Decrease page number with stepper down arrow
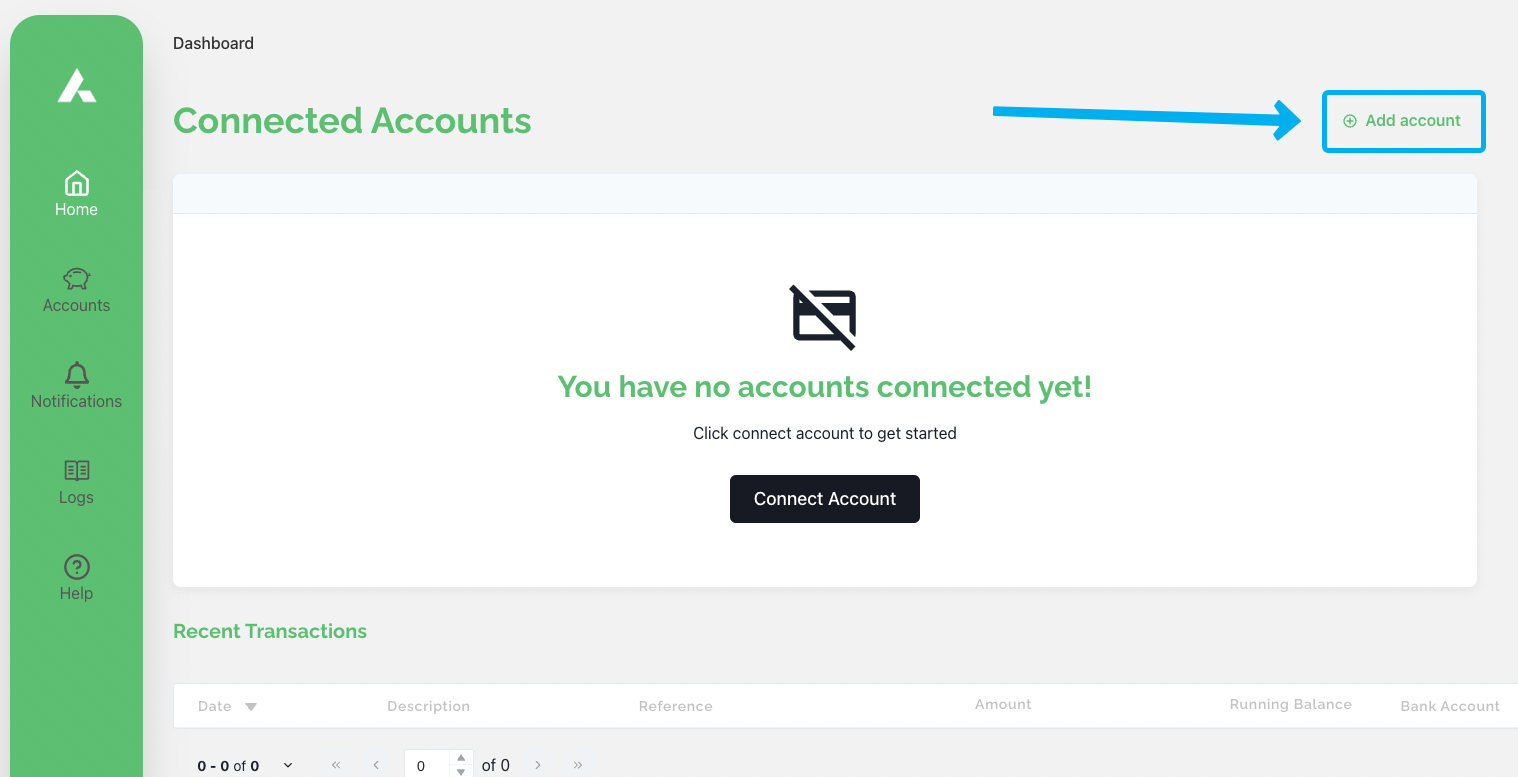 tap(461, 772)
